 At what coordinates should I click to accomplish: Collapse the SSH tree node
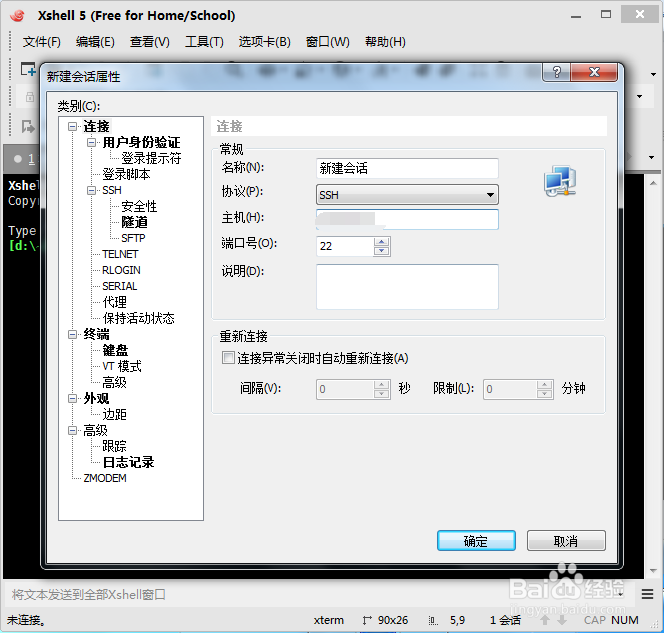click(91, 190)
